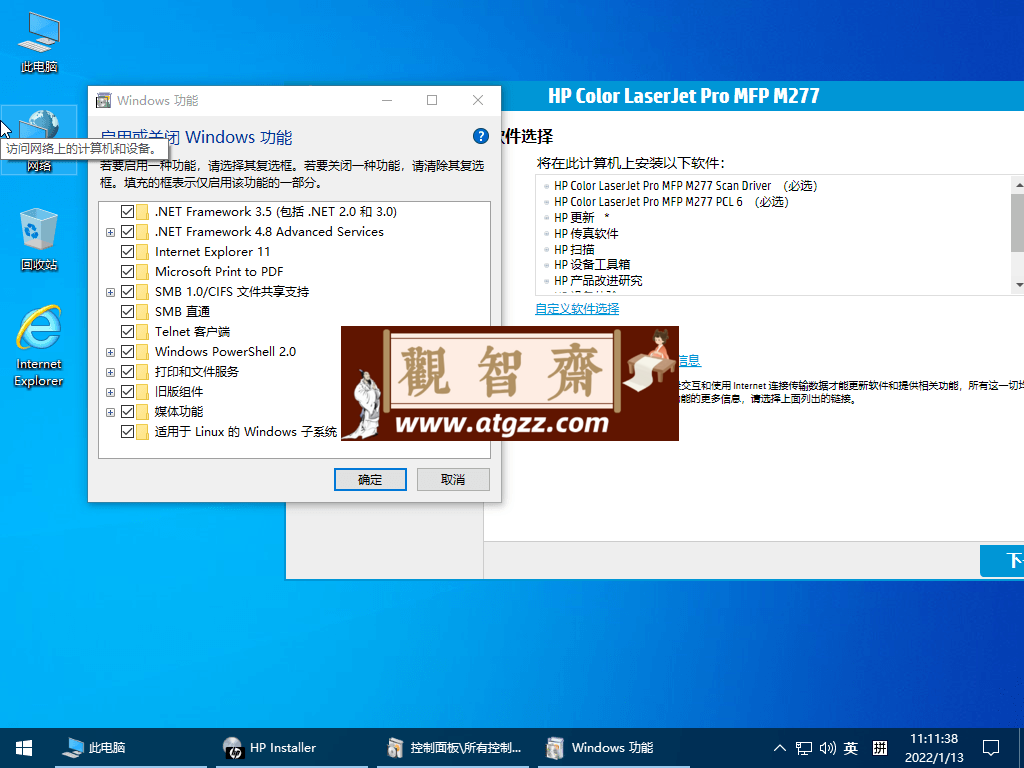
Task: Uncheck Internet Explorer 11 checkbox
Action: coord(127,251)
